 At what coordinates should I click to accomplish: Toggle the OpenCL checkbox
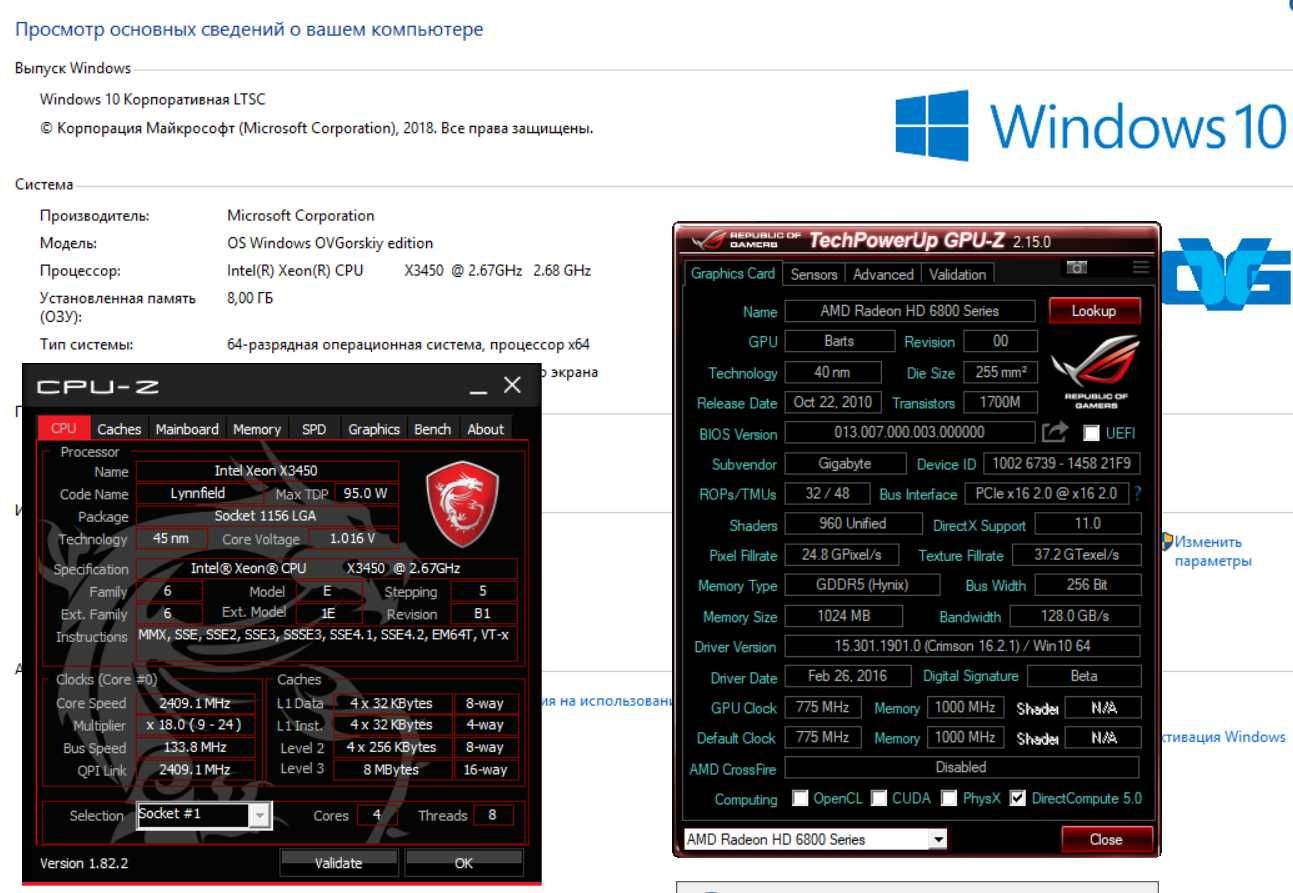pyautogui.click(x=800, y=798)
